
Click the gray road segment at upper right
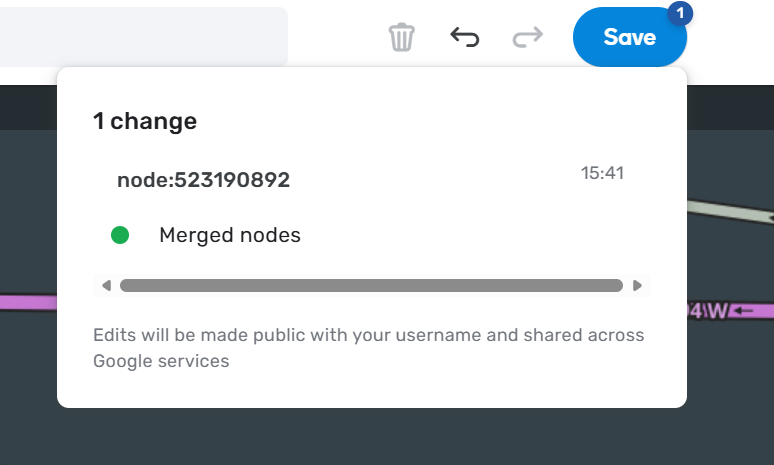(x=730, y=211)
